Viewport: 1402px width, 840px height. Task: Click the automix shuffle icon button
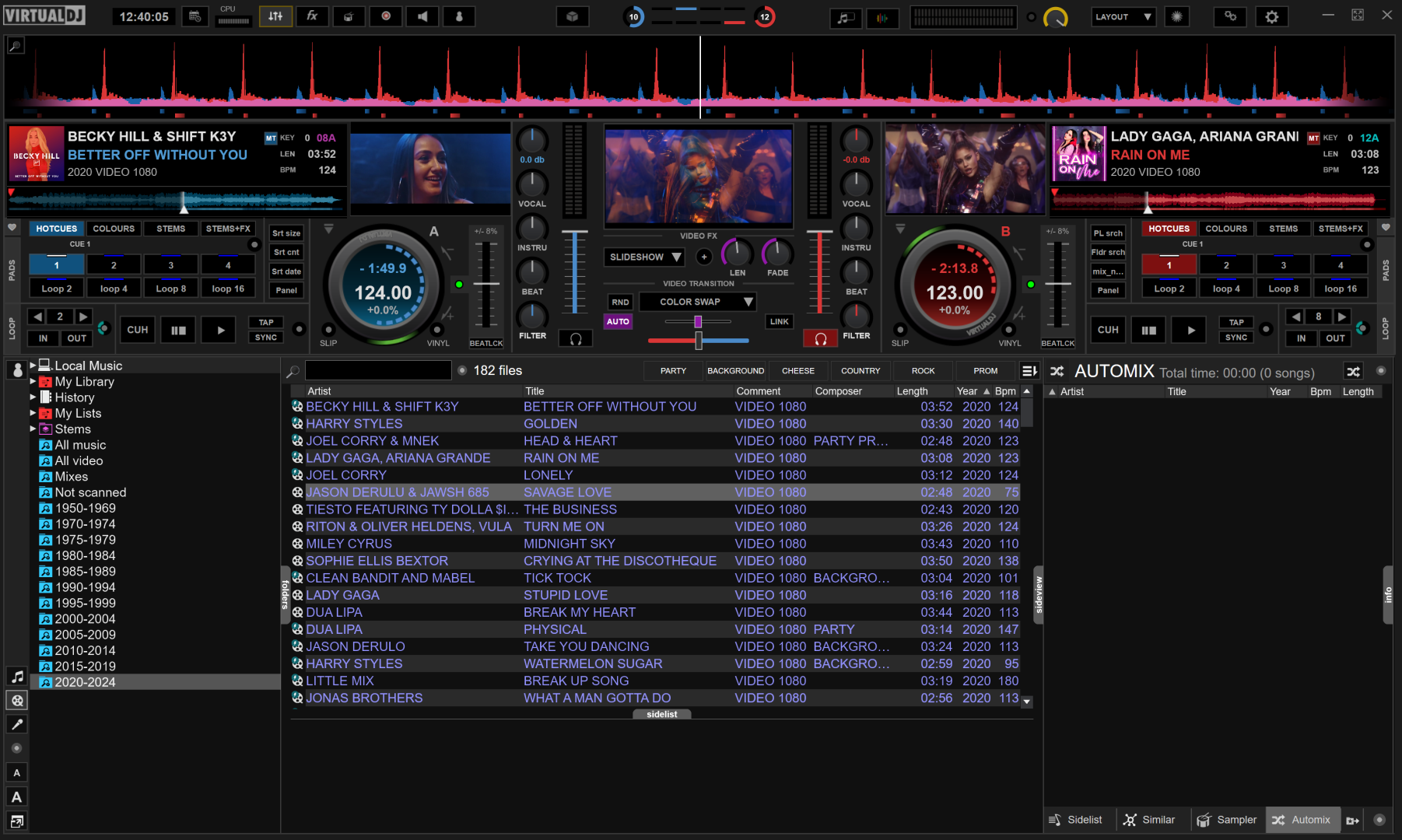click(x=1354, y=372)
